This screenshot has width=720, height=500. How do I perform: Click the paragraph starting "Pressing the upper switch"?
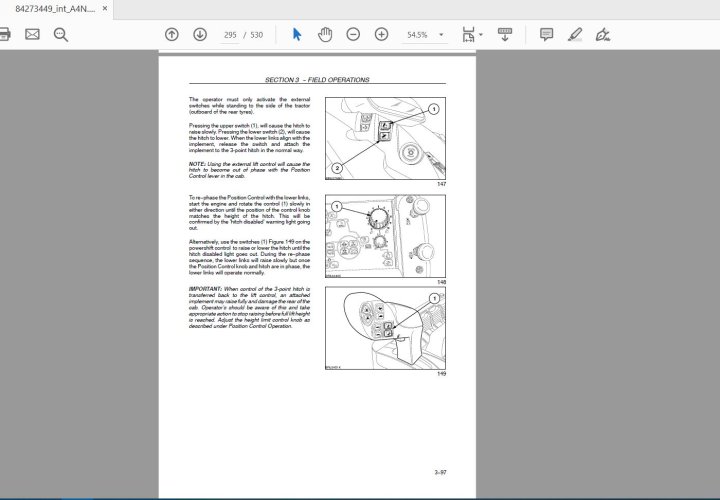(x=249, y=138)
